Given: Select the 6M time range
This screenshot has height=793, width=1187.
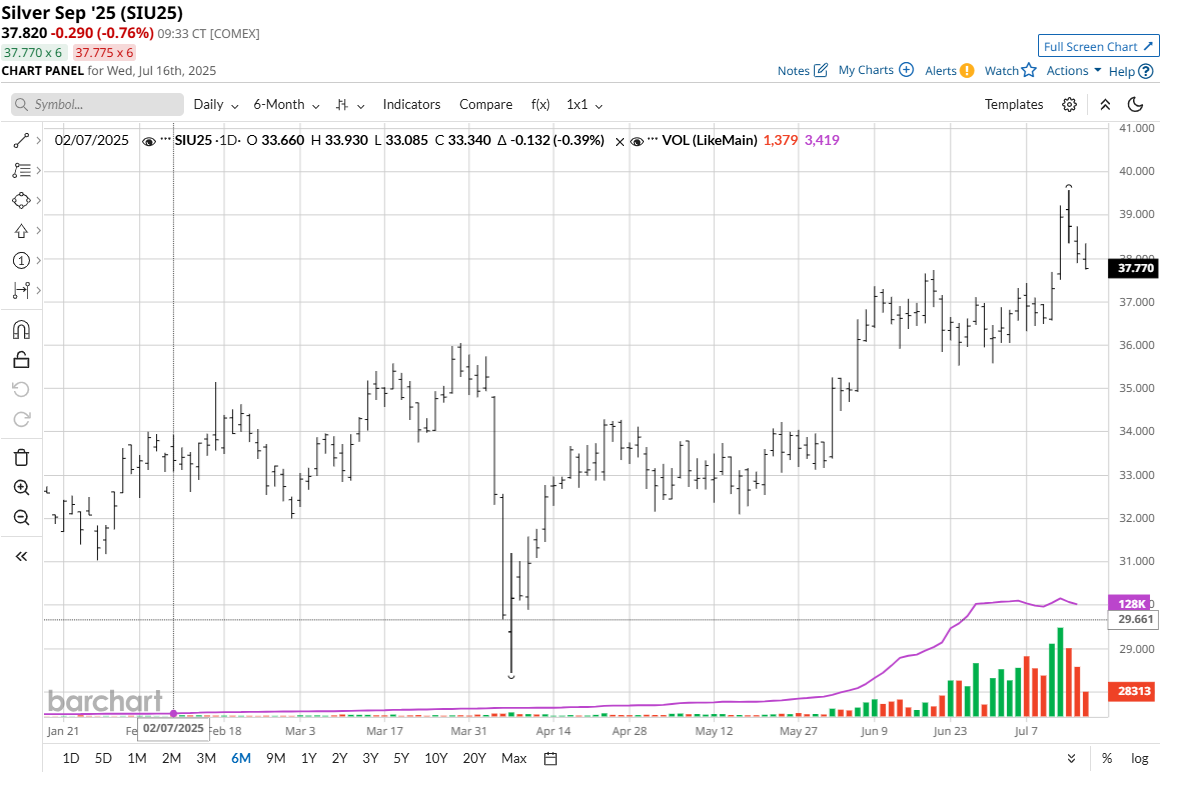Looking at the screenshot, I should (241, 758).
